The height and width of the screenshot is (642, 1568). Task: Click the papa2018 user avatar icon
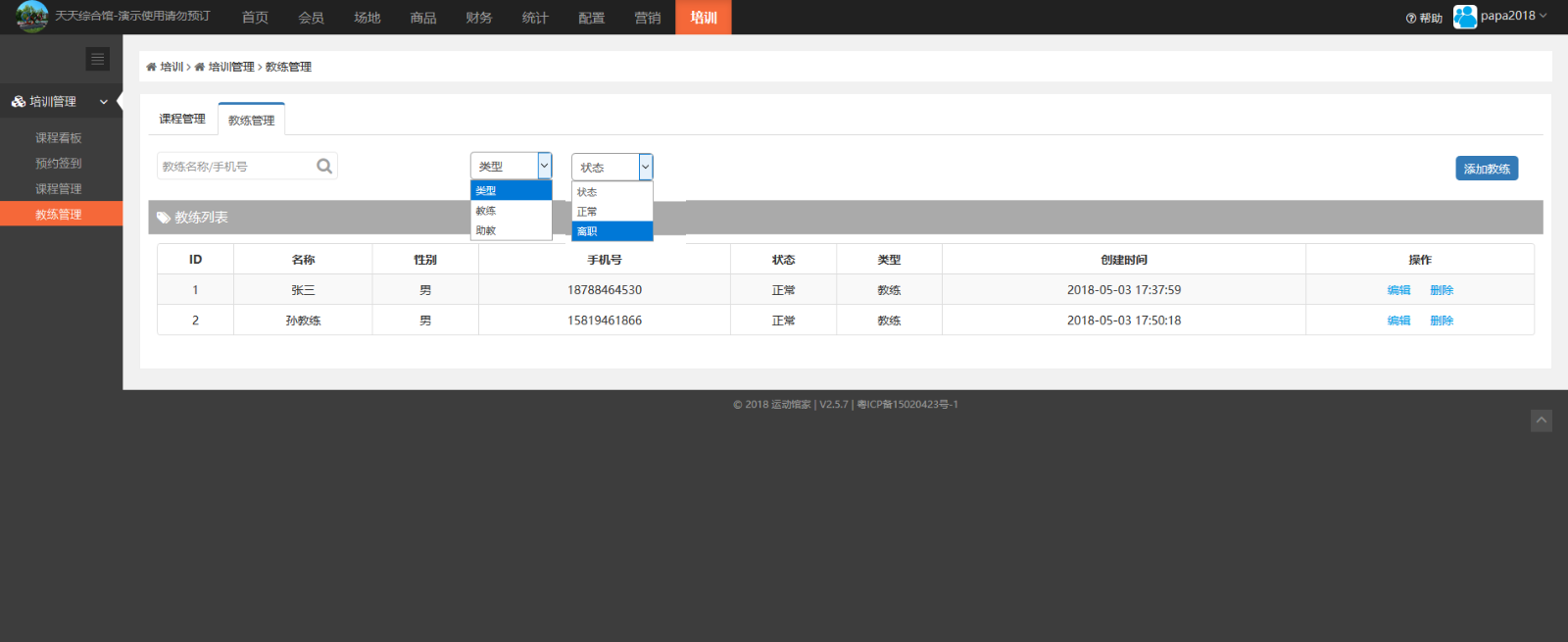(1465, 17)
